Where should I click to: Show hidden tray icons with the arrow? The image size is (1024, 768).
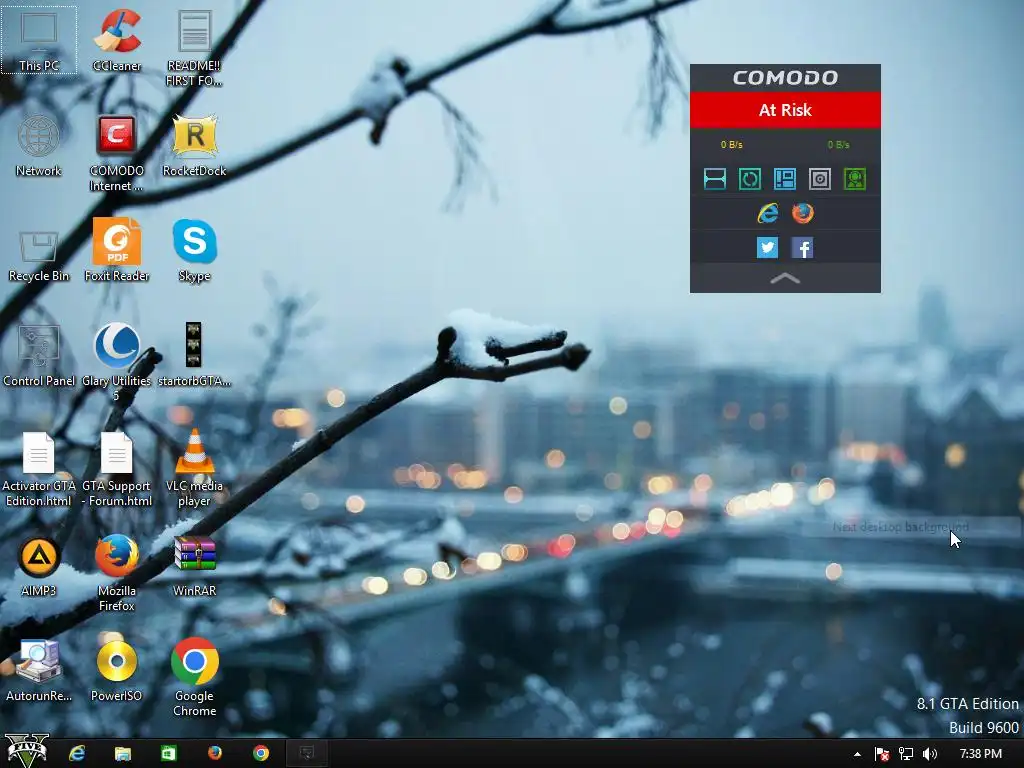857,754
